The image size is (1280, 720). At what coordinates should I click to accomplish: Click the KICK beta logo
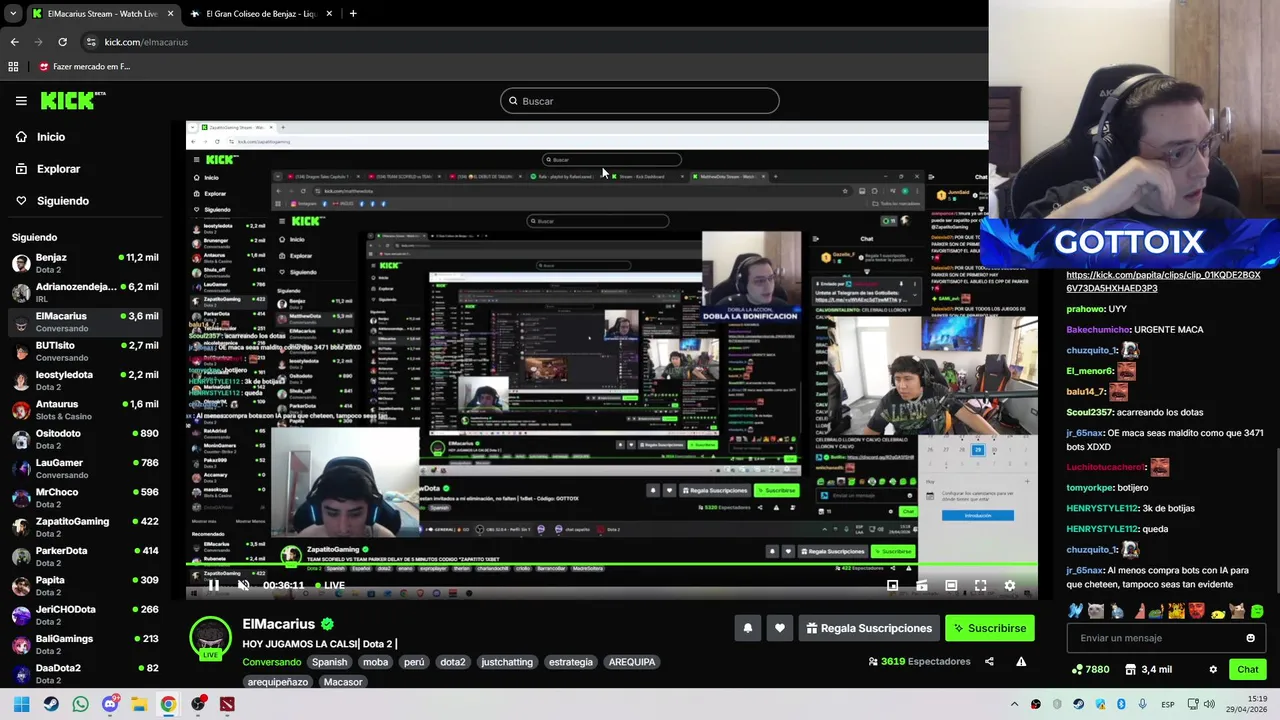[73, 100]
